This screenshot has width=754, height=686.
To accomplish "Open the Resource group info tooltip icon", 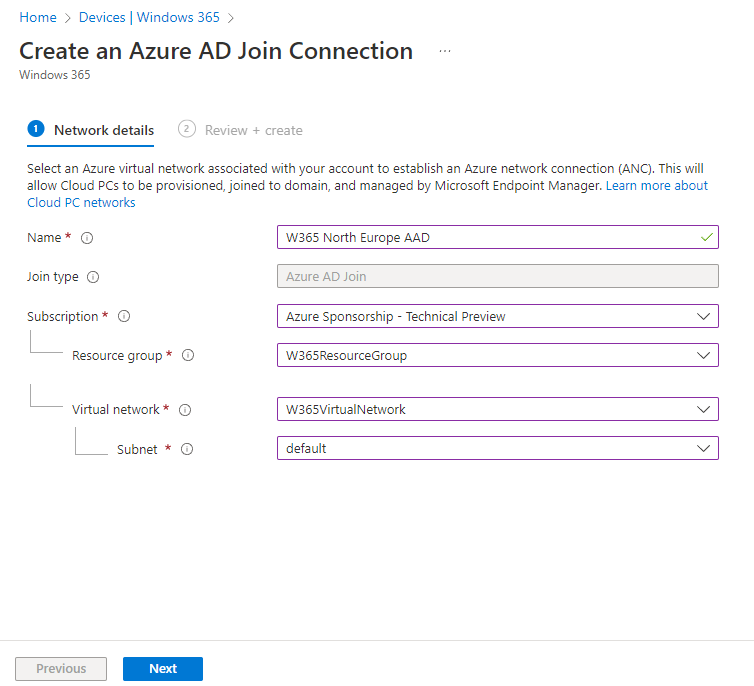I will pos(188,355).
